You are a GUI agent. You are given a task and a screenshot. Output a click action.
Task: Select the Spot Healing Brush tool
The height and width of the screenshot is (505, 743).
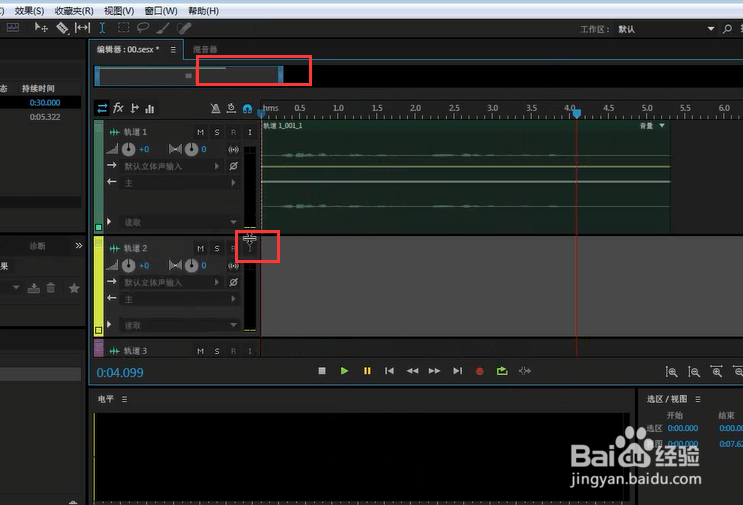(184, 28)
